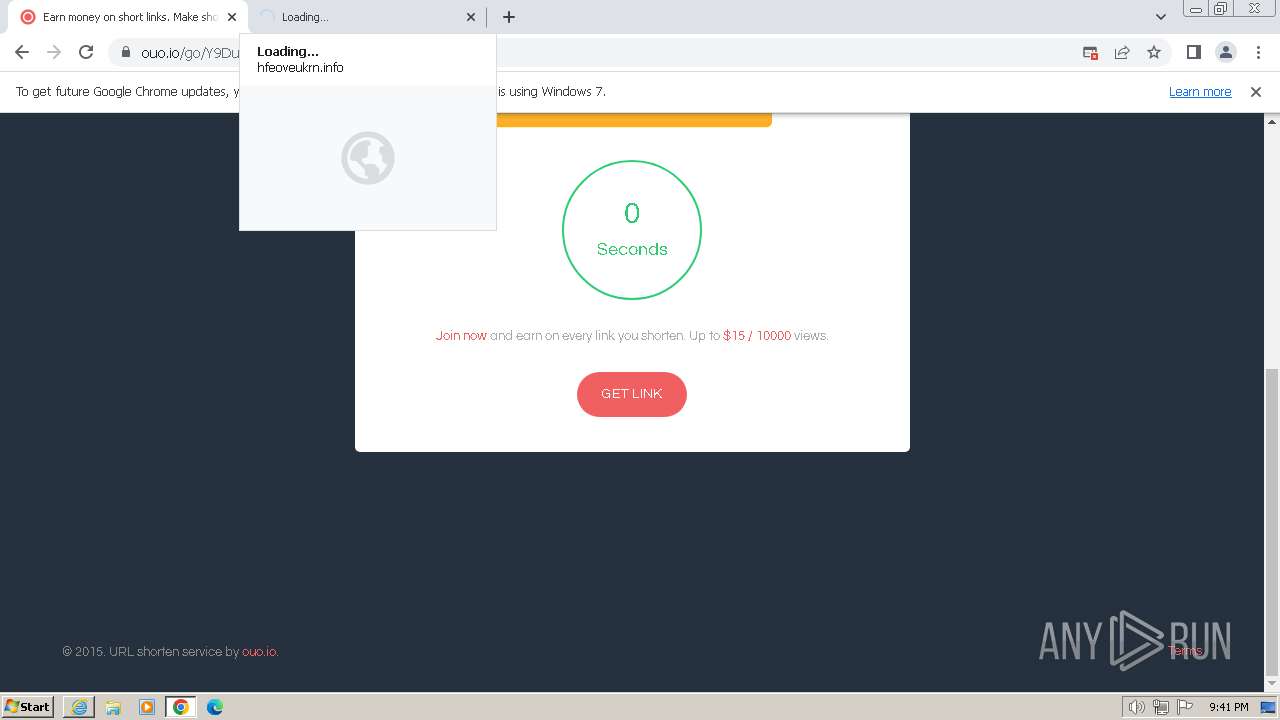The width and height of the screenshot is (1280, 720).
Task: Click the pop-up blocked icon in the address bar
Action: [1090, 52]
